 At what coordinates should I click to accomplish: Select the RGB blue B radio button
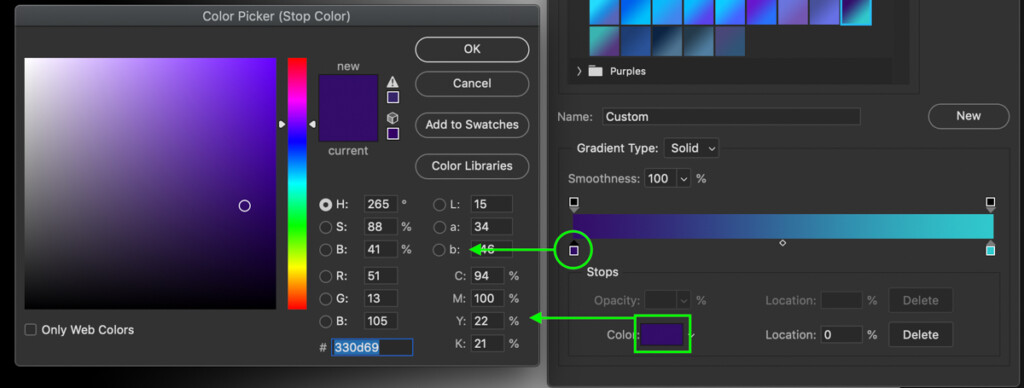pos(325,321)
